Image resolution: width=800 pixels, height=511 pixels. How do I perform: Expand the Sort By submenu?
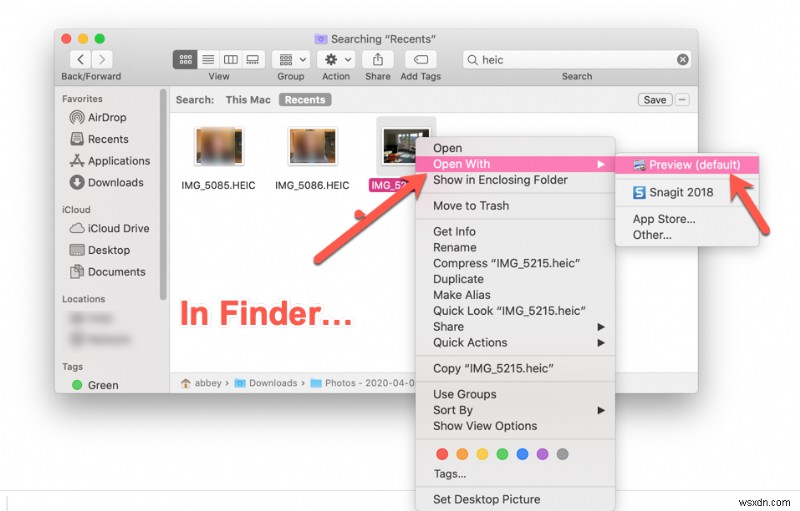tap(515, 411)
